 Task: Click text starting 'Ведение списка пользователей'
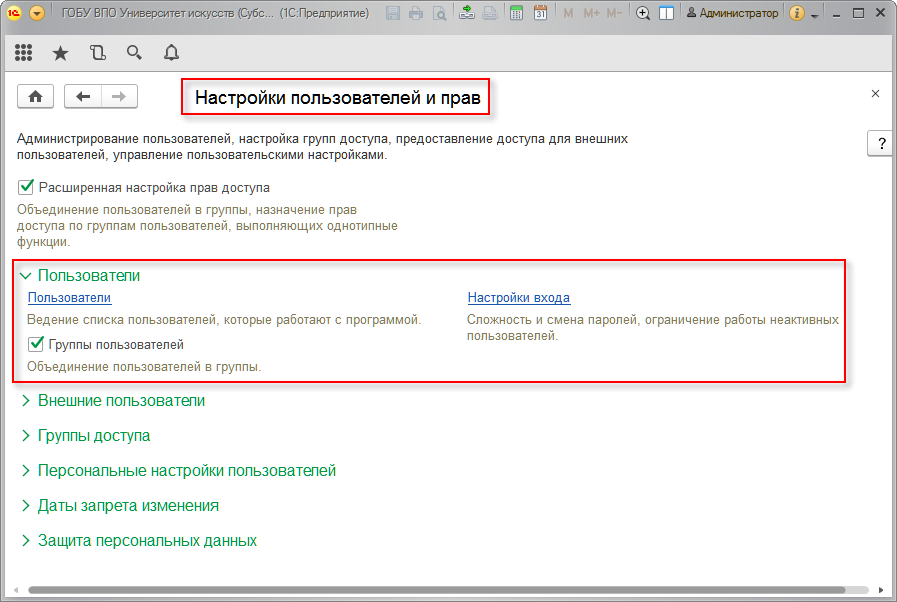224,320
